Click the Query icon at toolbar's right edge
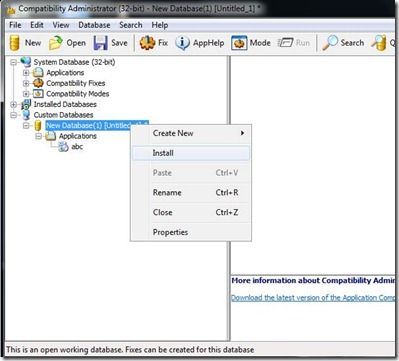Image resolution: width=399 pixels, height=361 pixels. click(379, 43)
